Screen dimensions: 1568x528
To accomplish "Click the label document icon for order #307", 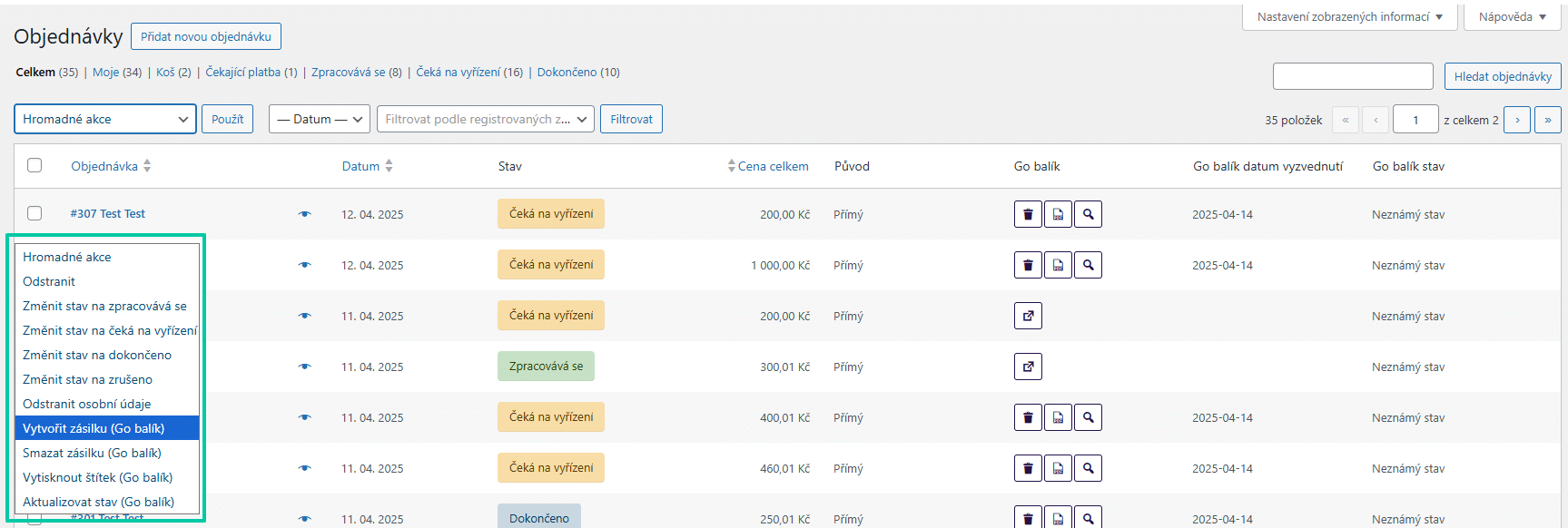I will pyautogui.click(x=1058, y=215).
